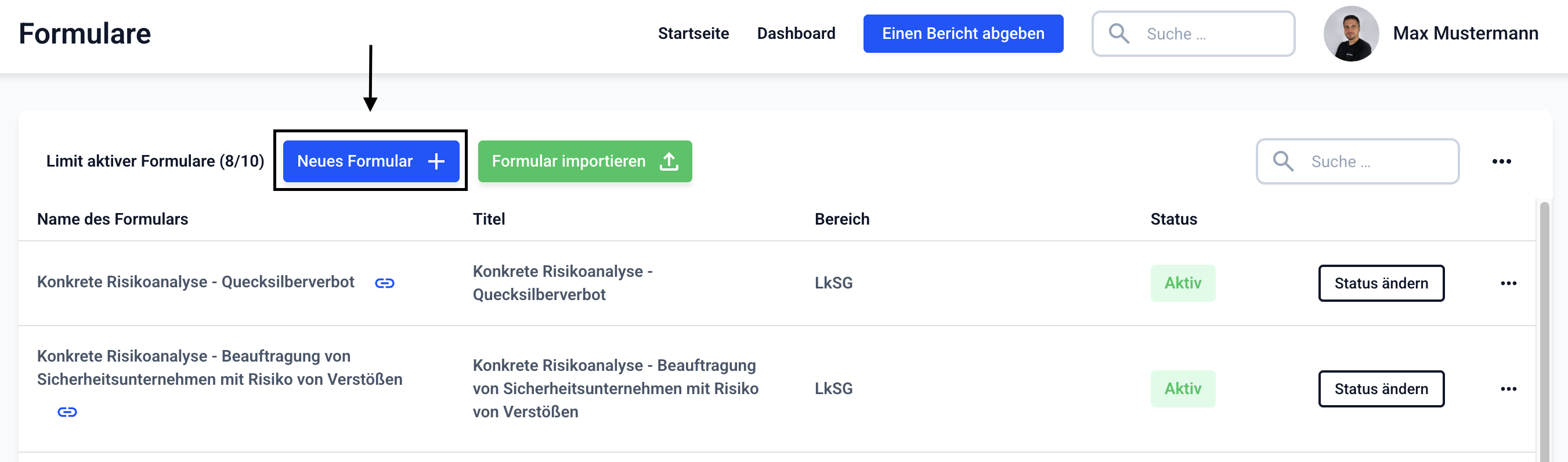Click Status ändern for the Quecksilberverbot form

pyautogui.click(x=1381, y=283)
